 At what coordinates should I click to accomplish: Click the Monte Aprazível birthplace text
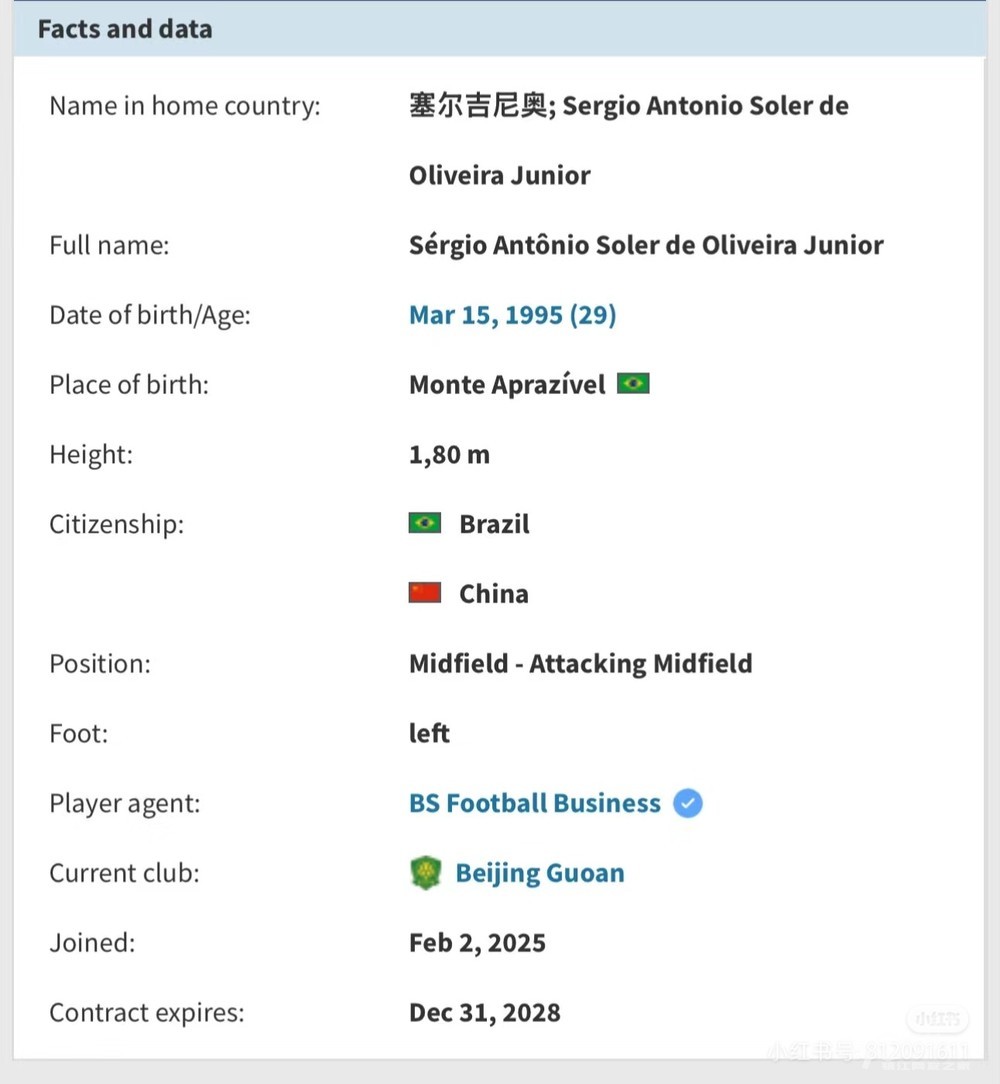[507, 385]
